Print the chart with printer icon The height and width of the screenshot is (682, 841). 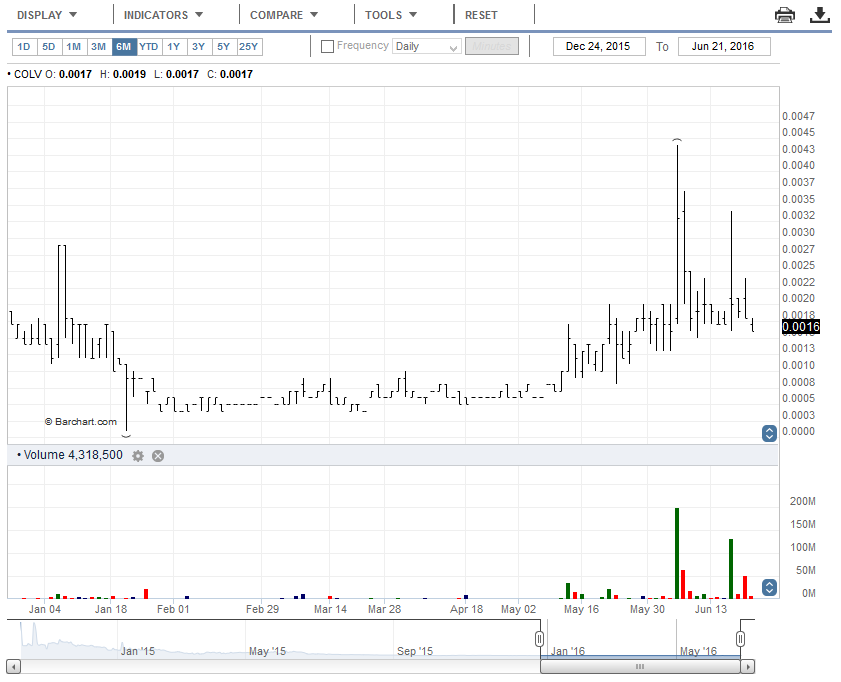(x=785, y=15)
